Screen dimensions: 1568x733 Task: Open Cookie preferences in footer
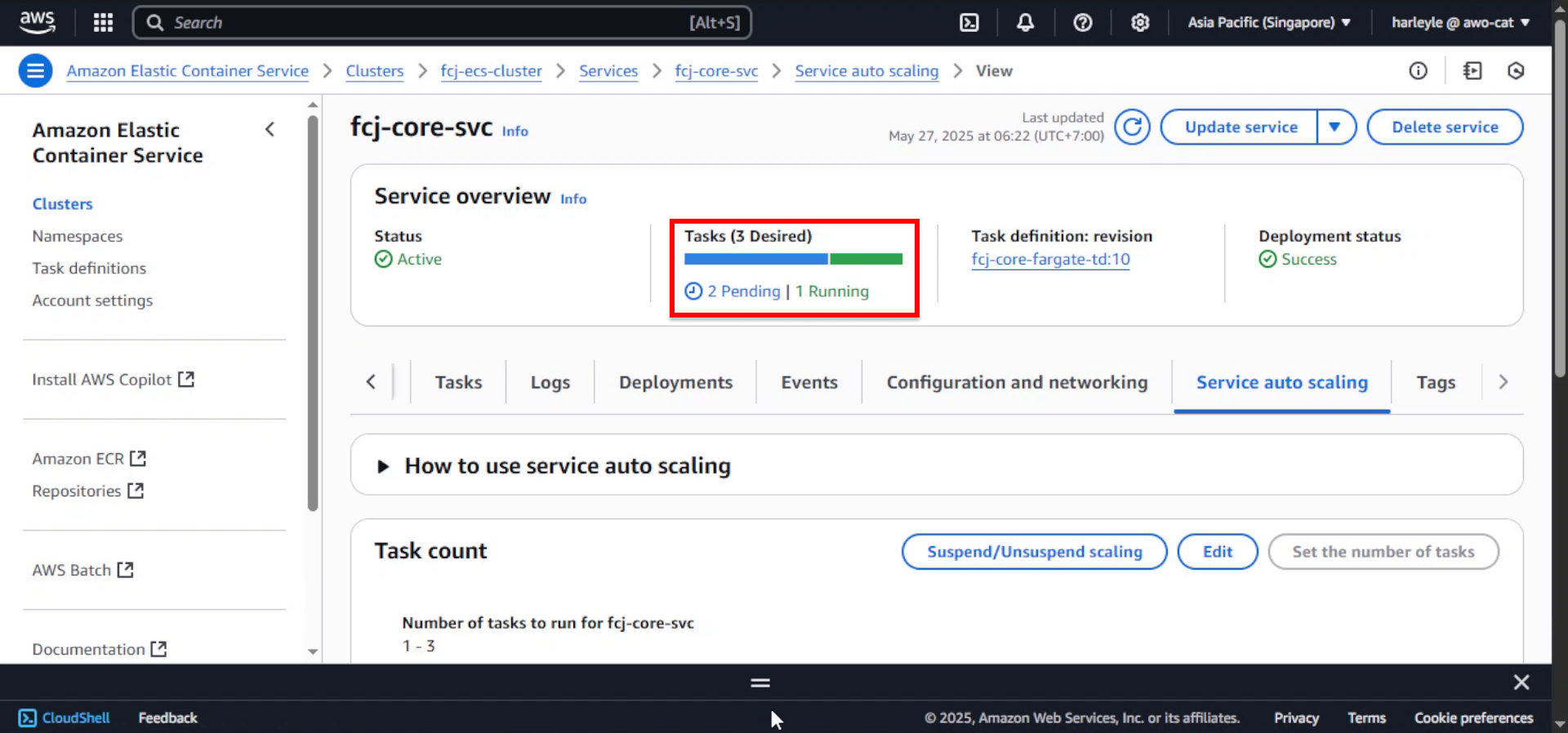pyautogui.click(x=1473, y=717)
